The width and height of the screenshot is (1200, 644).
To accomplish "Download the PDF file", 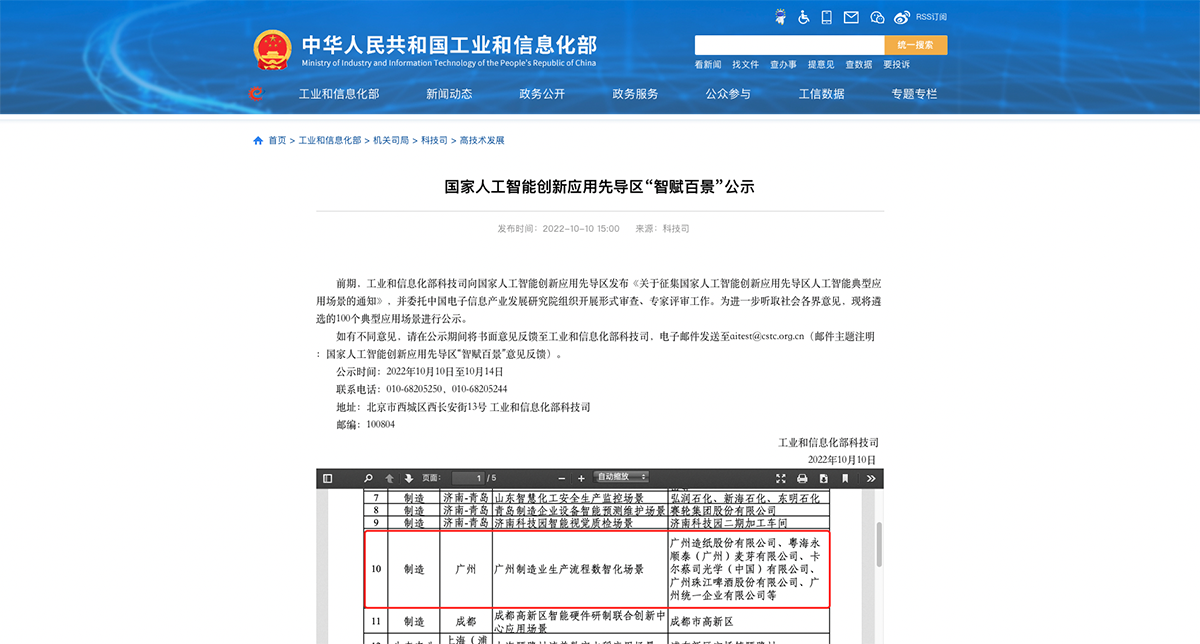I will pos(823,478).
